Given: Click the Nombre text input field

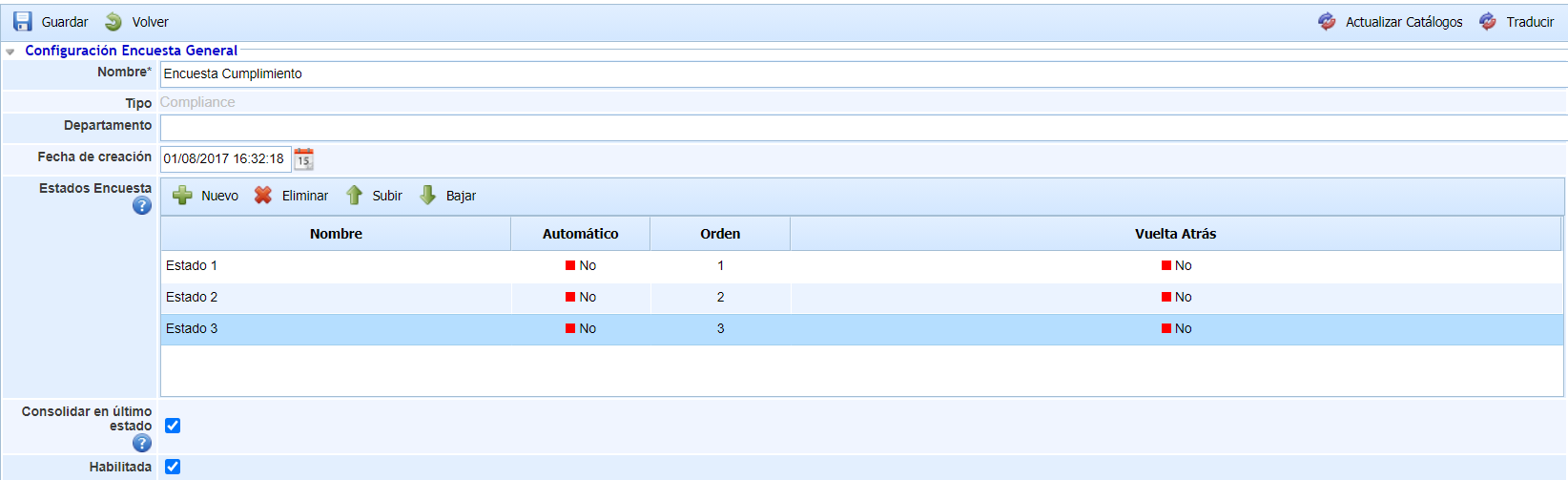Looking at the screenshot, I should (858, 73).
